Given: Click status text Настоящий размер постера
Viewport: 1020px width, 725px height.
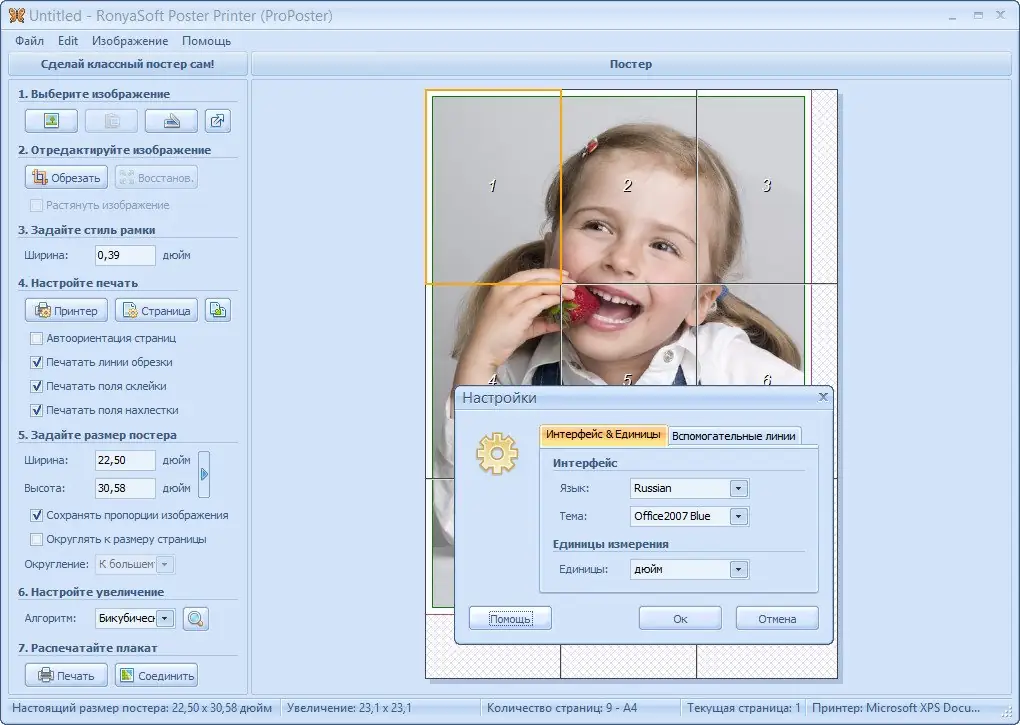Looking at the screenshot, I should [x=142, y=708].
